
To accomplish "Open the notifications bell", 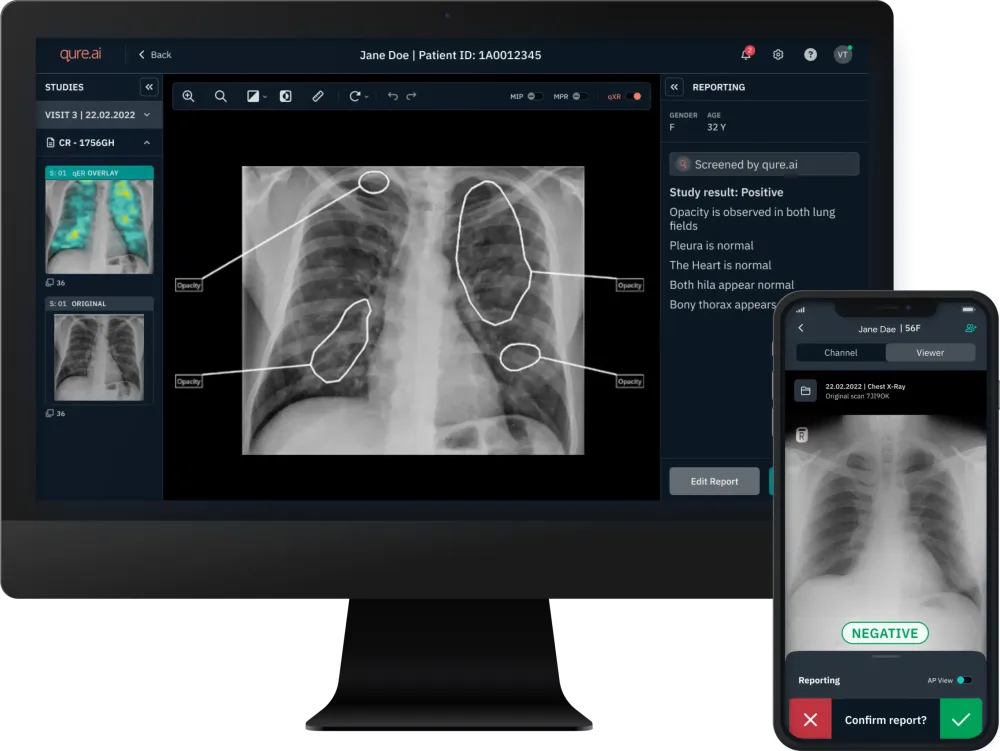I will [x=746, y=55].
